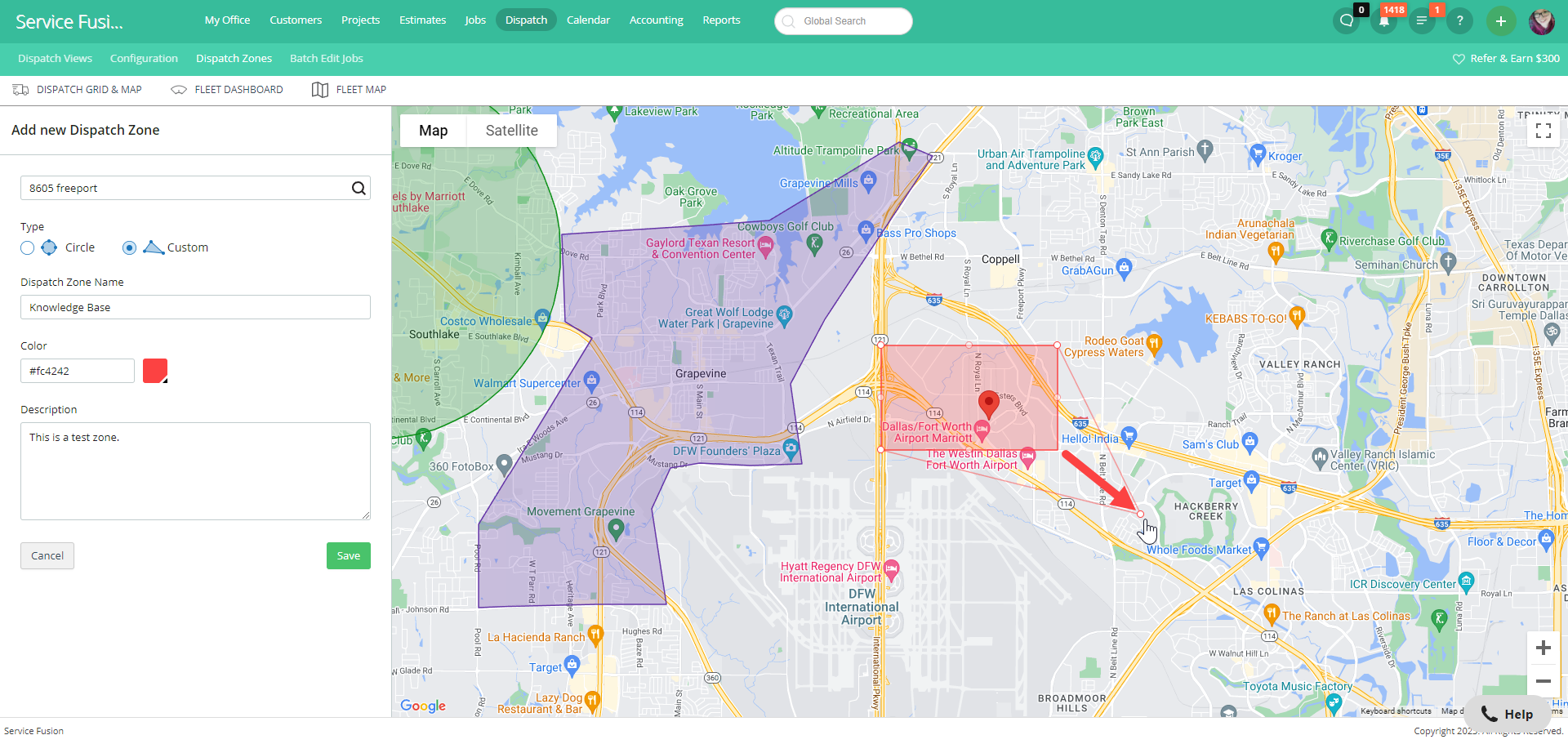Open the help question mark icon
Image resolution: width=1568 pixels, height=744 pixels.
[x=1459, y=21]
